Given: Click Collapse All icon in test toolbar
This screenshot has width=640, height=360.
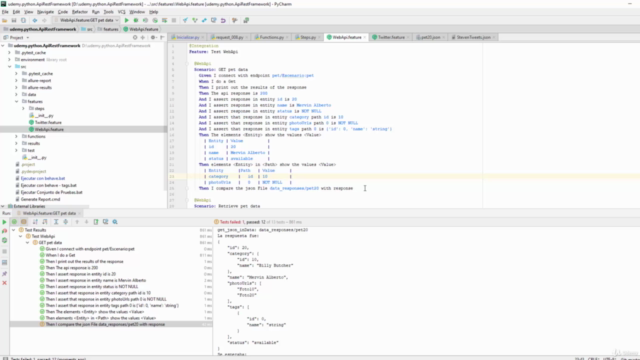Looking at the screenshot, I should click(x=65, y=222).
